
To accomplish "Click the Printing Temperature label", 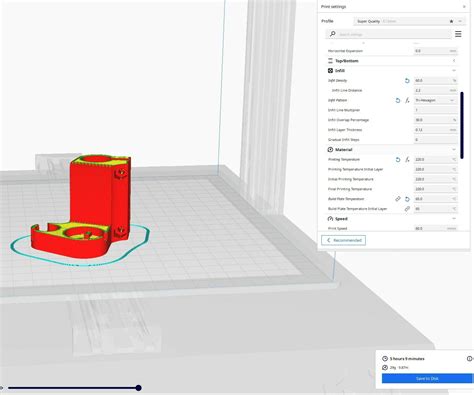I will pyautogui.click(x=344, y=160).
